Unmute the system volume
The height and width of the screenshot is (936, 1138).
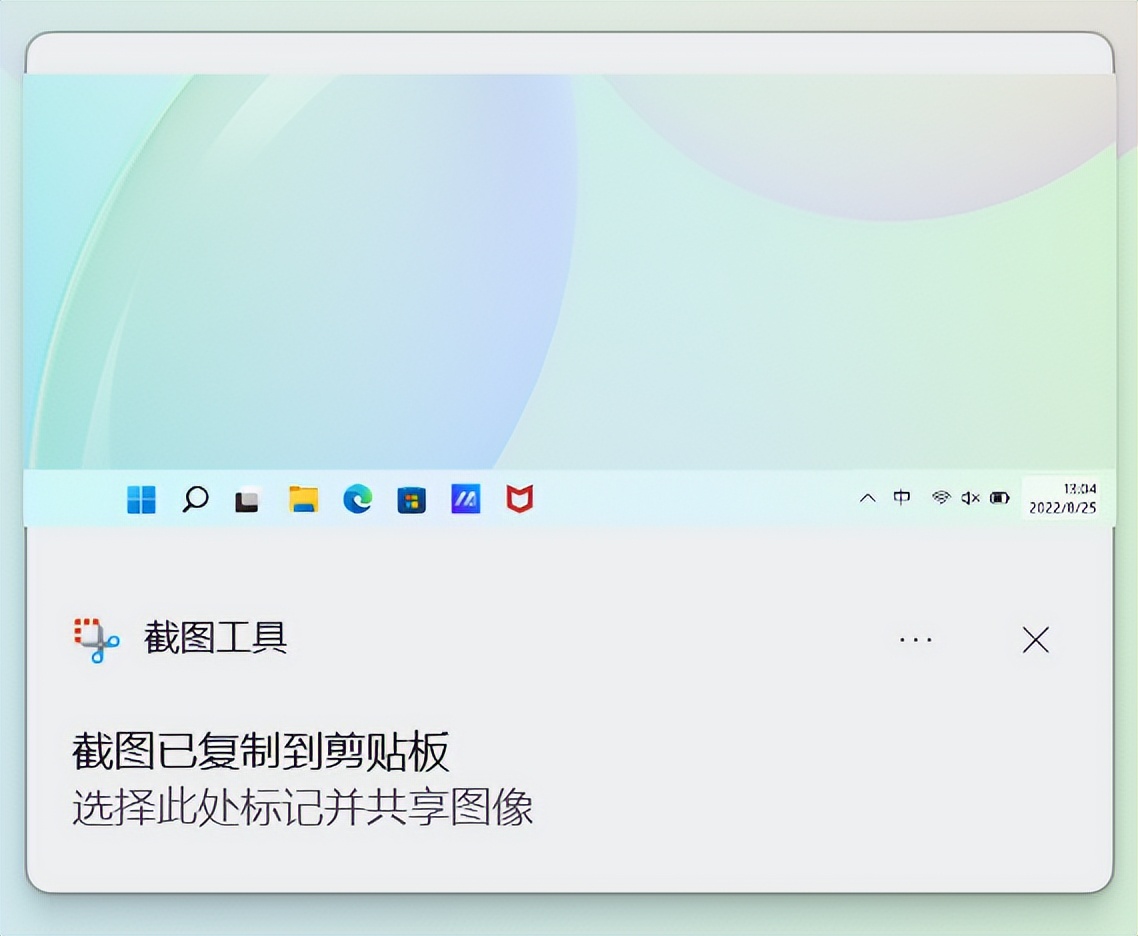click(x=968, y=497)
